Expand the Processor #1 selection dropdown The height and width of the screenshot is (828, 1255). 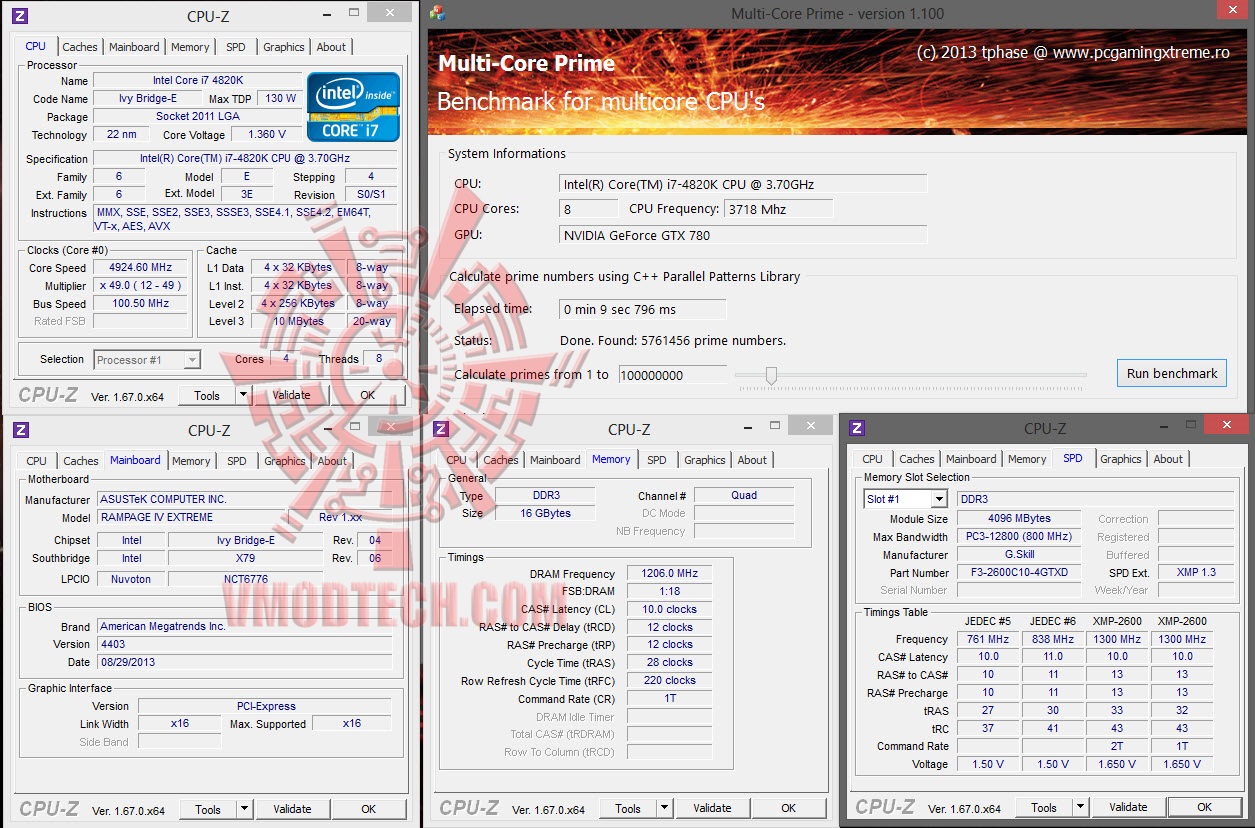point(192,360)
